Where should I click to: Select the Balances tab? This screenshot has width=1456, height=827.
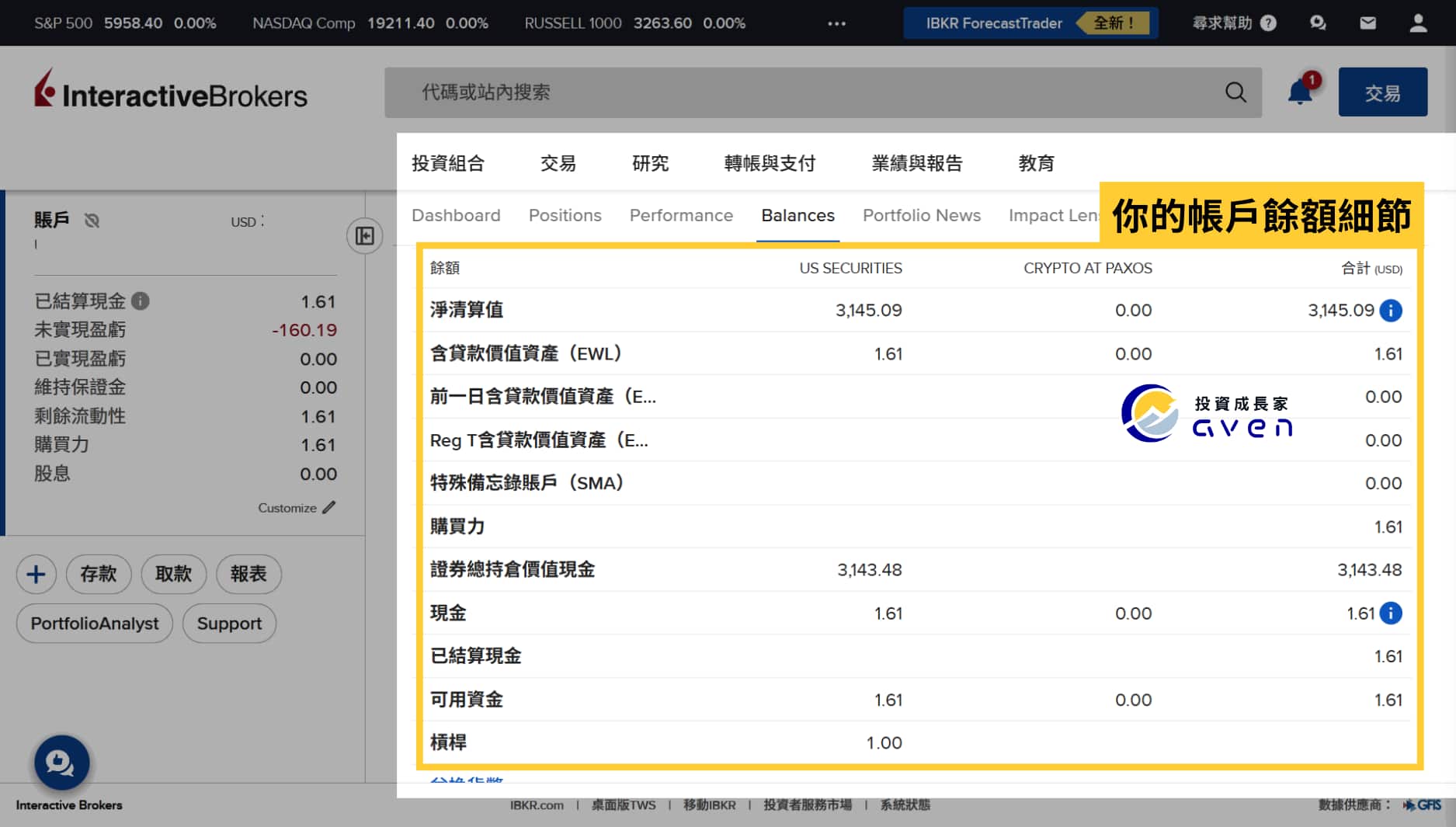tap(797, 215)
